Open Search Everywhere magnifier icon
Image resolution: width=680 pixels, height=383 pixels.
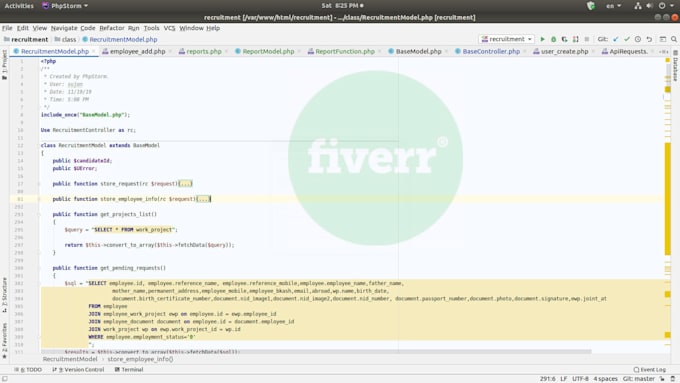[674, 39]
